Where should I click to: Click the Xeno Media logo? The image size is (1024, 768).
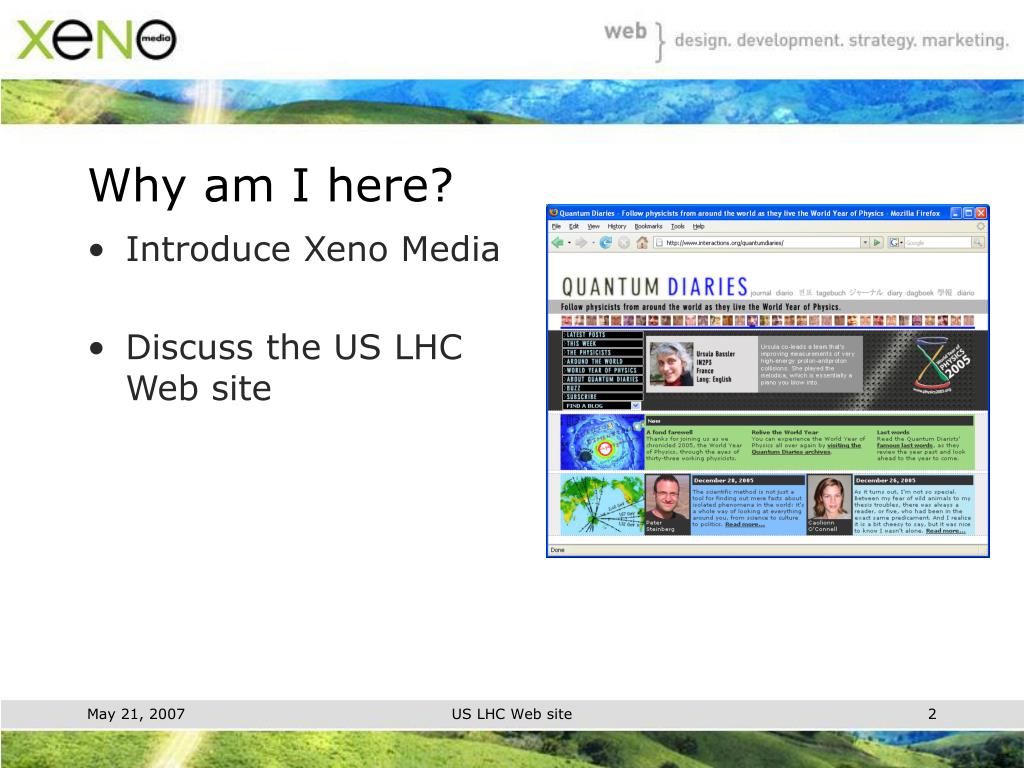pyautogui.click(x=96, y=40)
